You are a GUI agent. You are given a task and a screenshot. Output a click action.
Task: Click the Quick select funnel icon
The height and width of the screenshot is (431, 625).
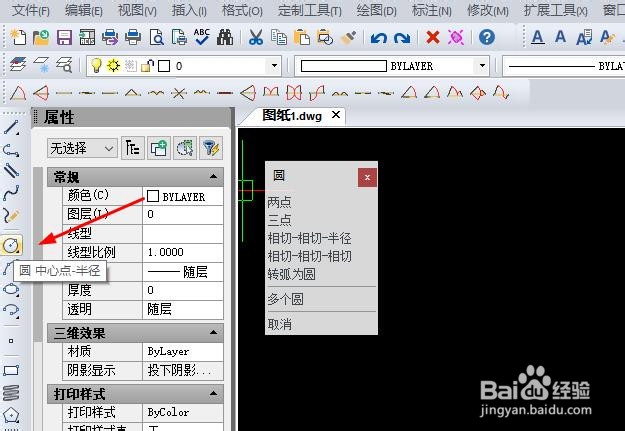point(211,148)
